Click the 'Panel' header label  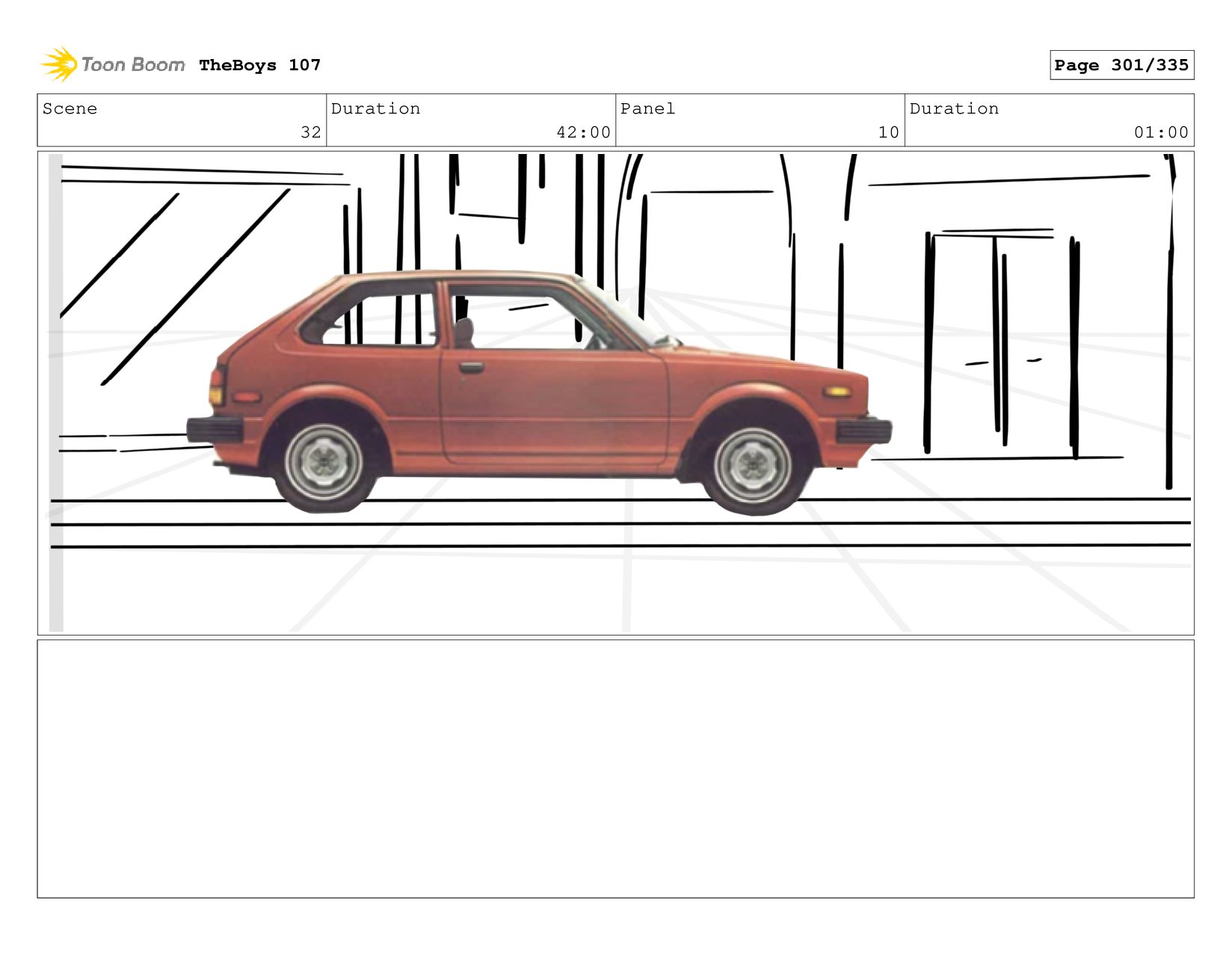pyautogui.click(x=648, y=108)
